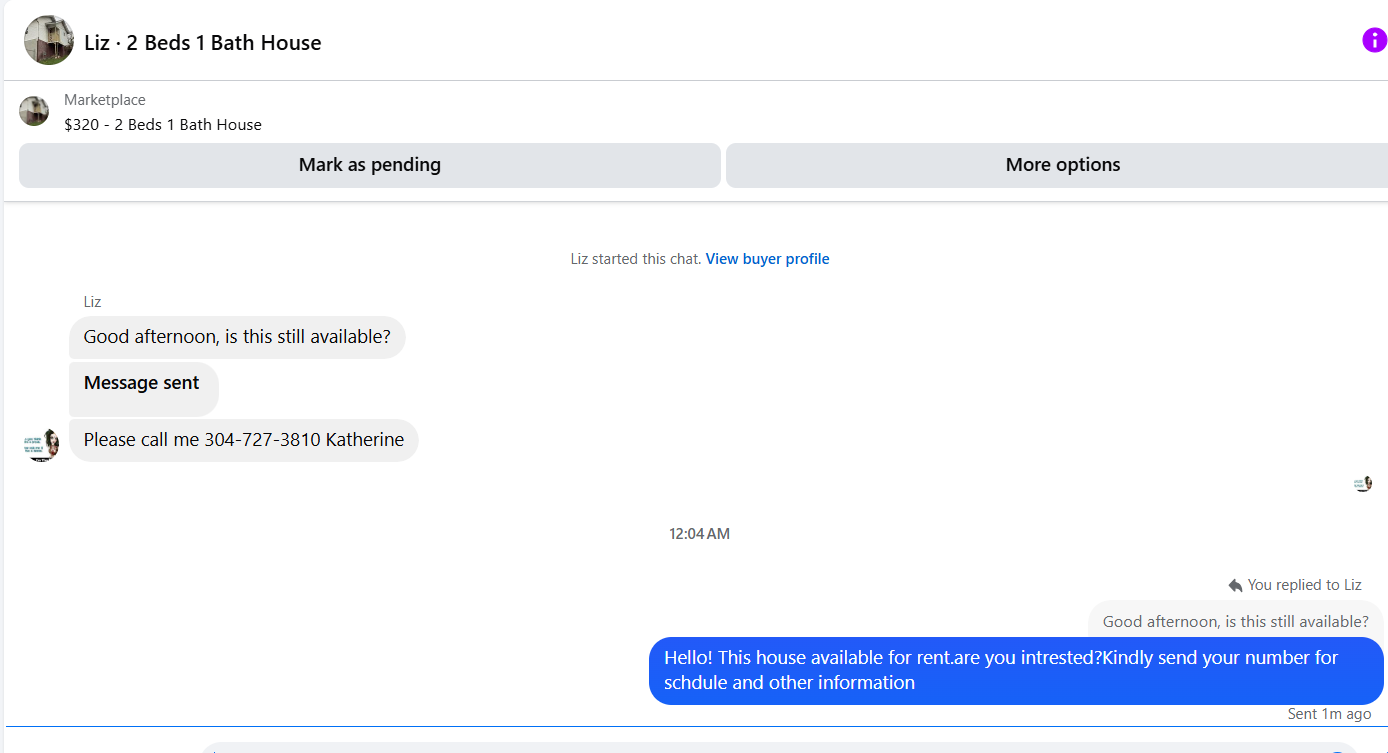Select the message with phone number 304-727-3810
This screenshot has height=753, width=1388.
244,440
